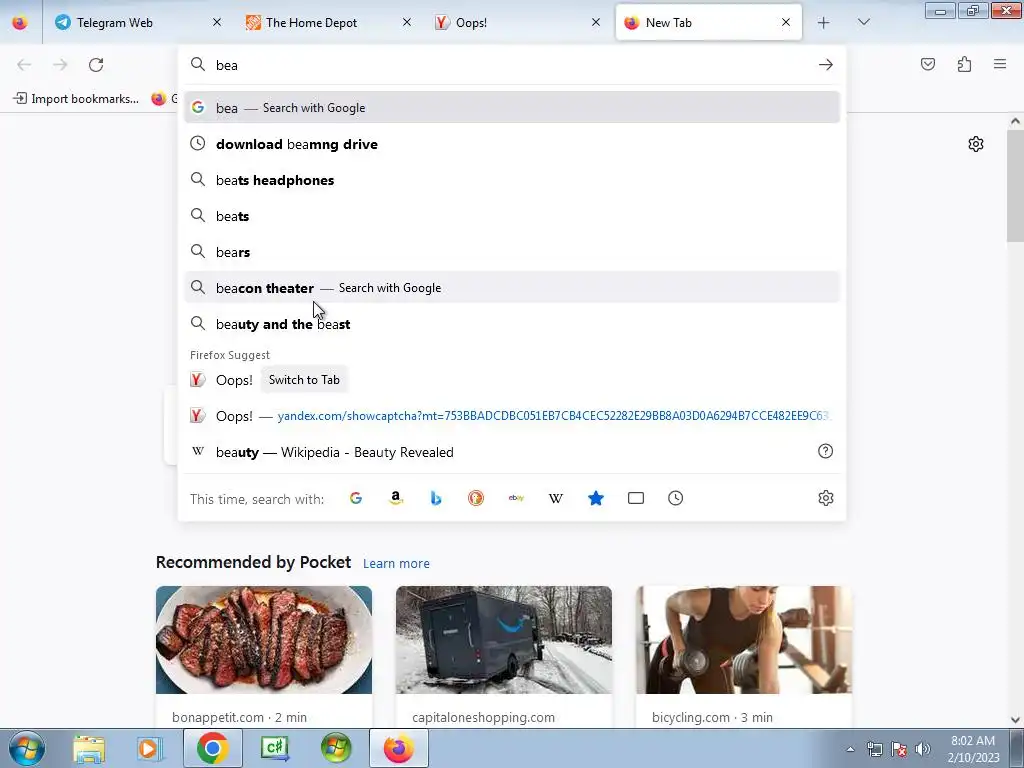This screenshot has width=1024, height=768.
Task: Click the address bar containing 'bea'
Action: [x=511, y=65]
